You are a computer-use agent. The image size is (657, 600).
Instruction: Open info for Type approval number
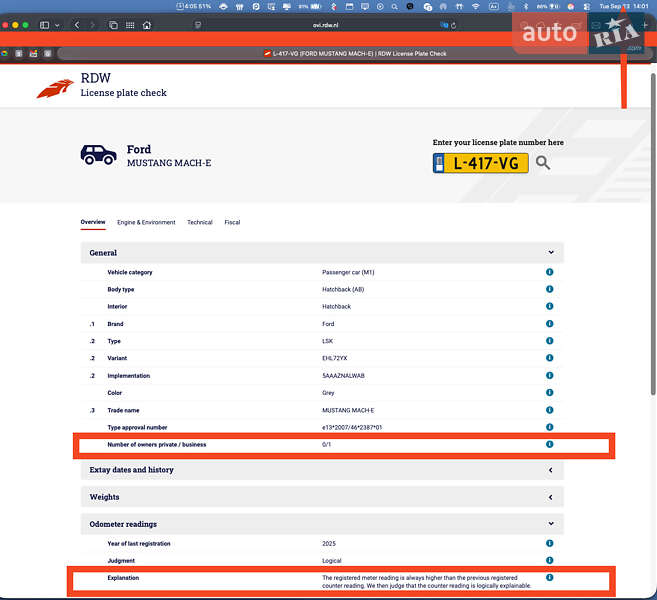click(549, 427)
